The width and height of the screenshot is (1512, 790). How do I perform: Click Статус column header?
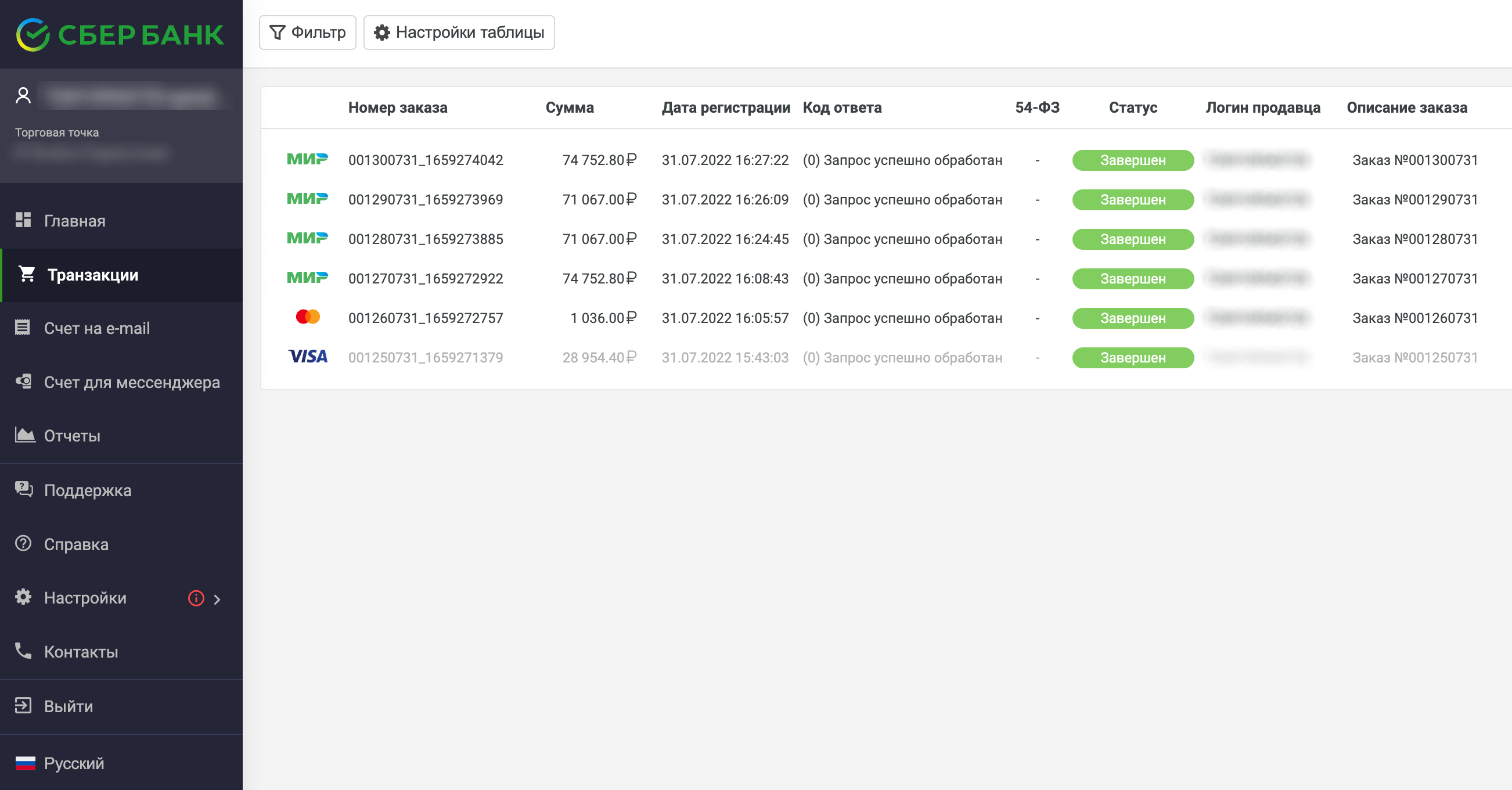click(1133, 107)
